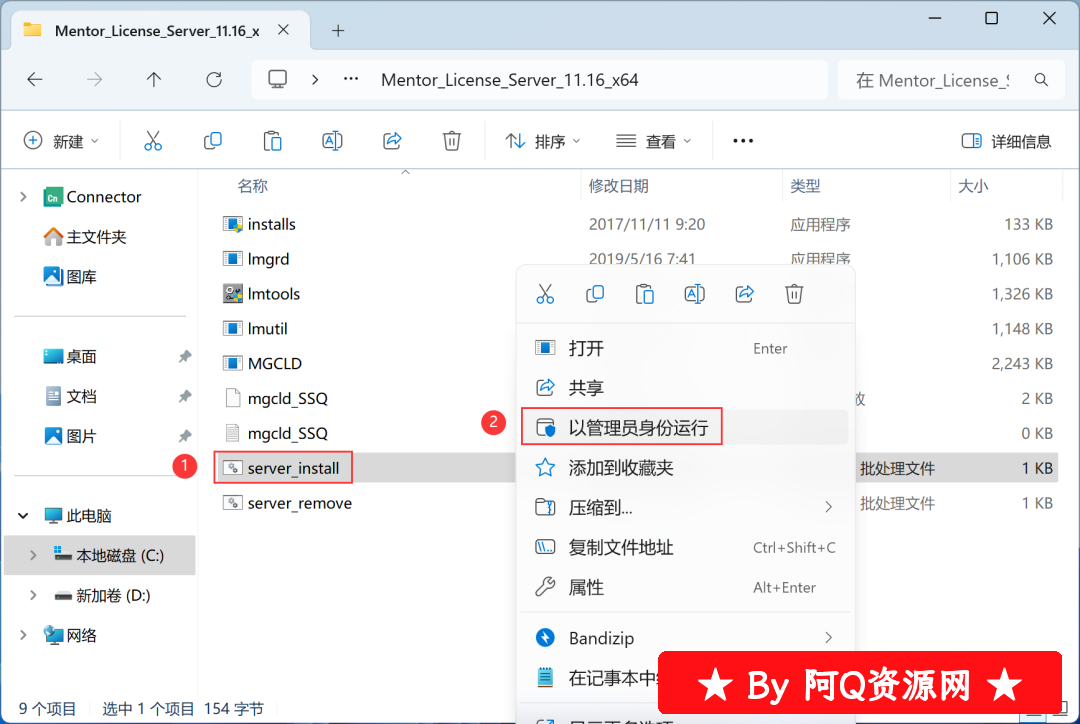Select the server_remove batch file
1080x724 pixels.
(x=300, y=504)
